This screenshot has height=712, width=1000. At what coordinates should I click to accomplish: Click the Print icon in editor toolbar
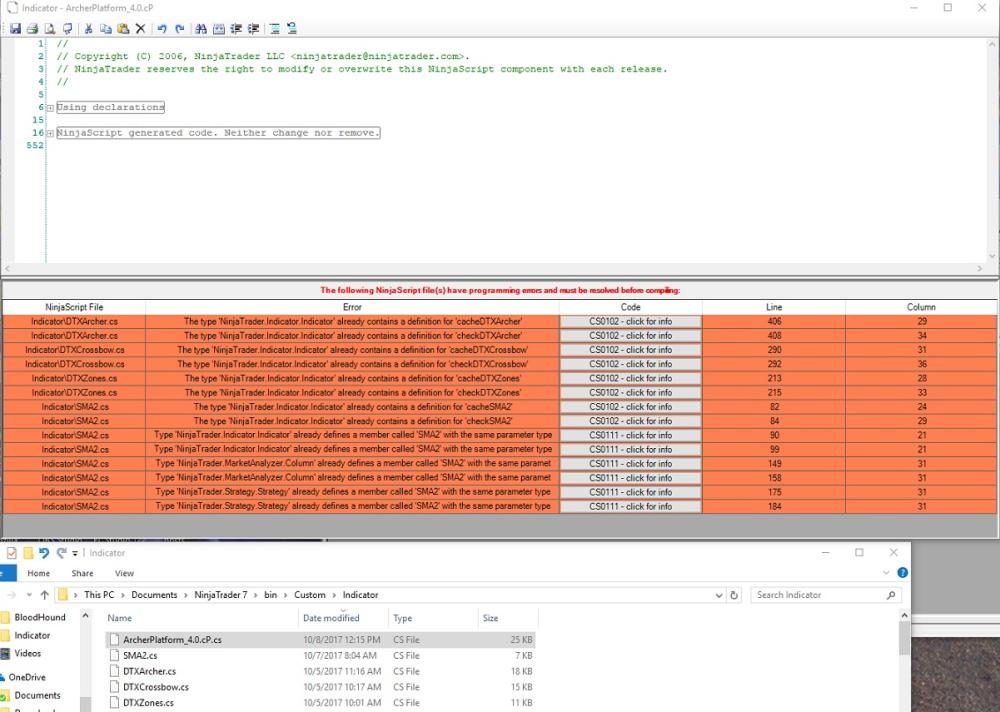click(x=32, y=29)
